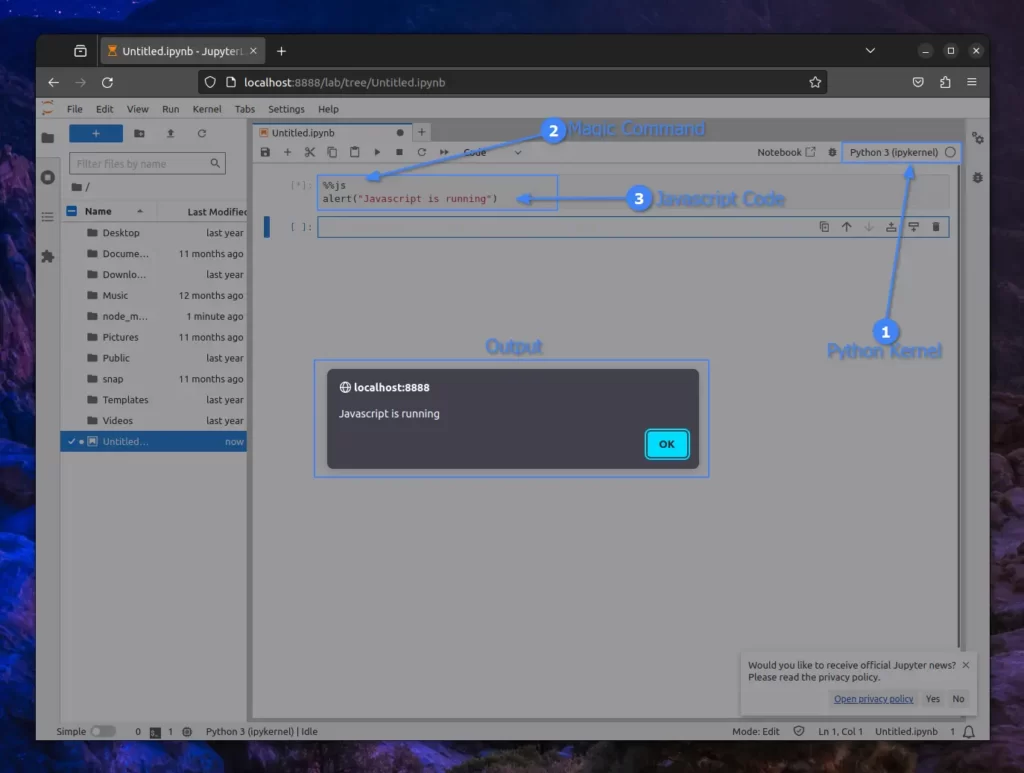The height and width of the screenshot is (773, 1024).
Task: Refresh the file browser list
Action: click(x=202, y=133)
